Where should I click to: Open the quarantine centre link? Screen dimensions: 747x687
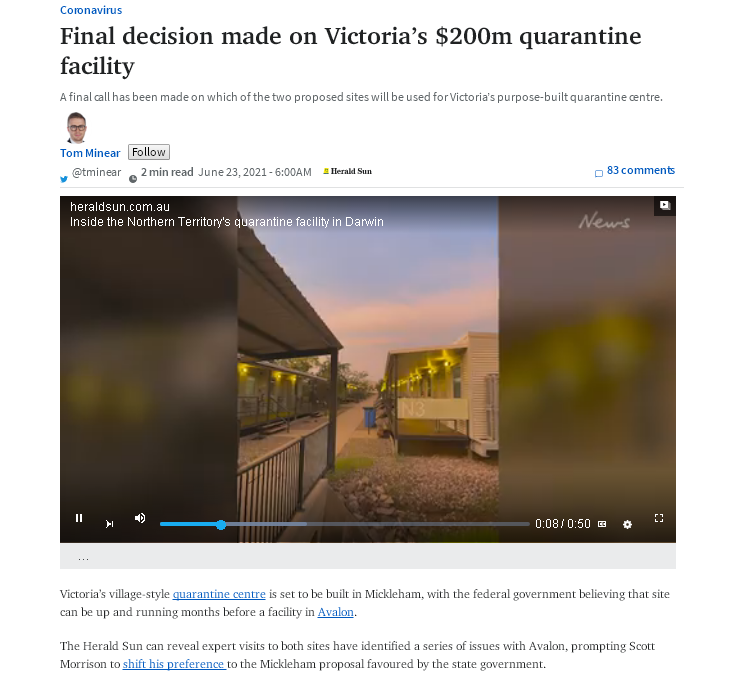click(x=219, y=594)
